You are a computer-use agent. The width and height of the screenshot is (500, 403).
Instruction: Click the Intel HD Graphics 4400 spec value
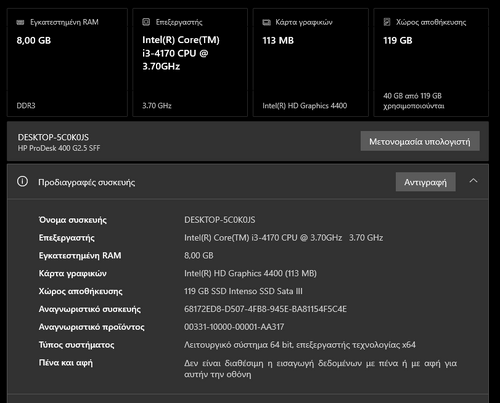[x=250, y=273]
